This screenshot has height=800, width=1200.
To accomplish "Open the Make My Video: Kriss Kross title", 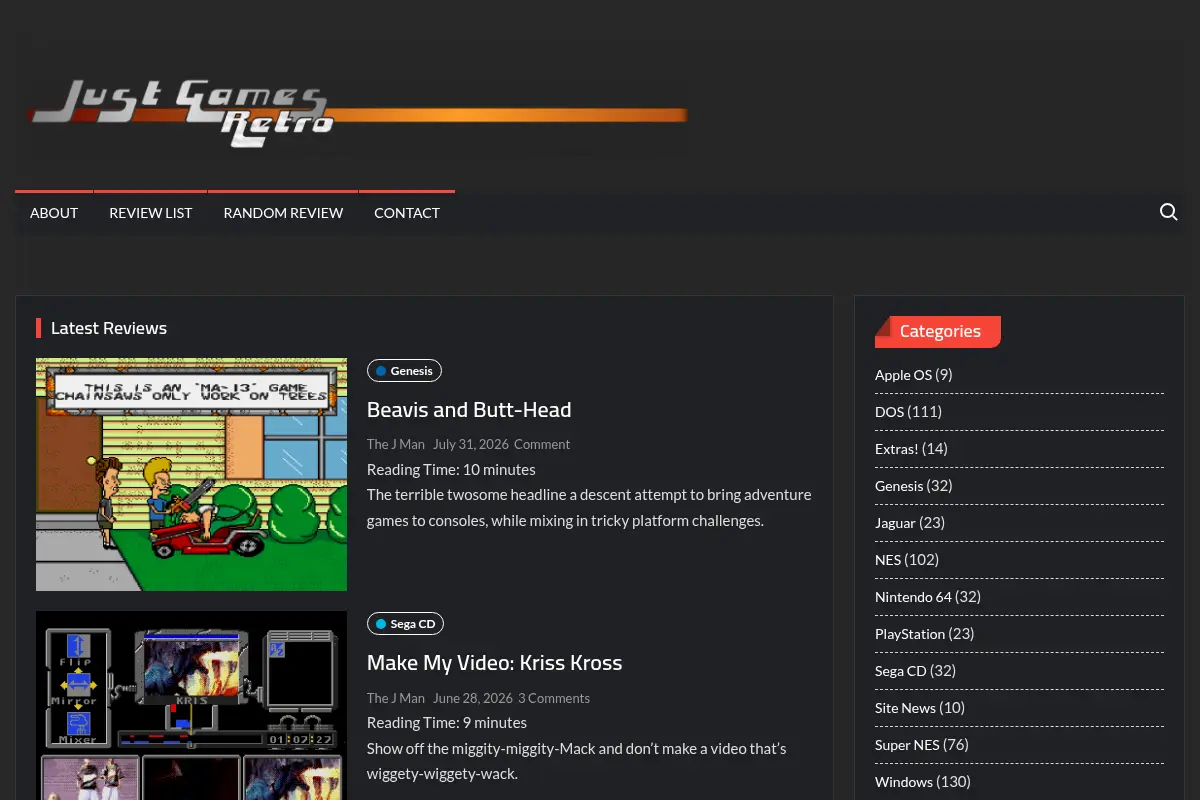I will (x=494, y=662).
